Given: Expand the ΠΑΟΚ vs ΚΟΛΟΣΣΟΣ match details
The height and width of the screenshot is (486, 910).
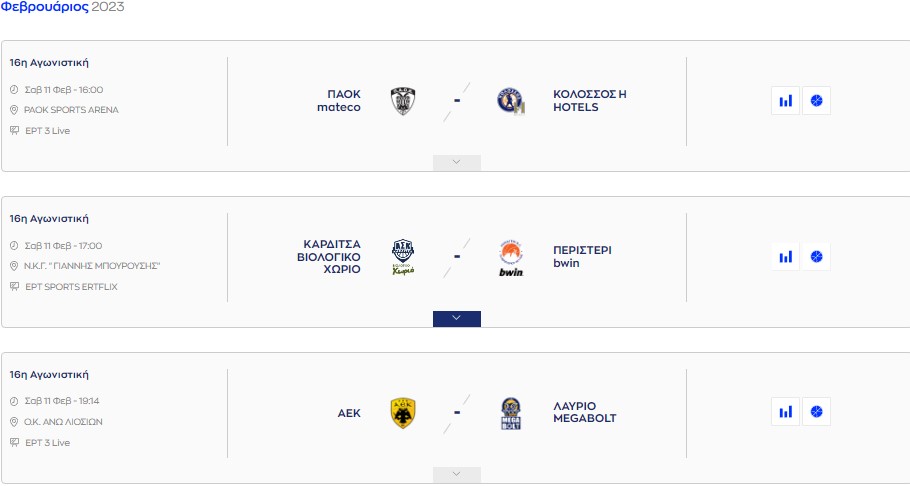Looking at the screenshot, I should click(x=457, y=163).
